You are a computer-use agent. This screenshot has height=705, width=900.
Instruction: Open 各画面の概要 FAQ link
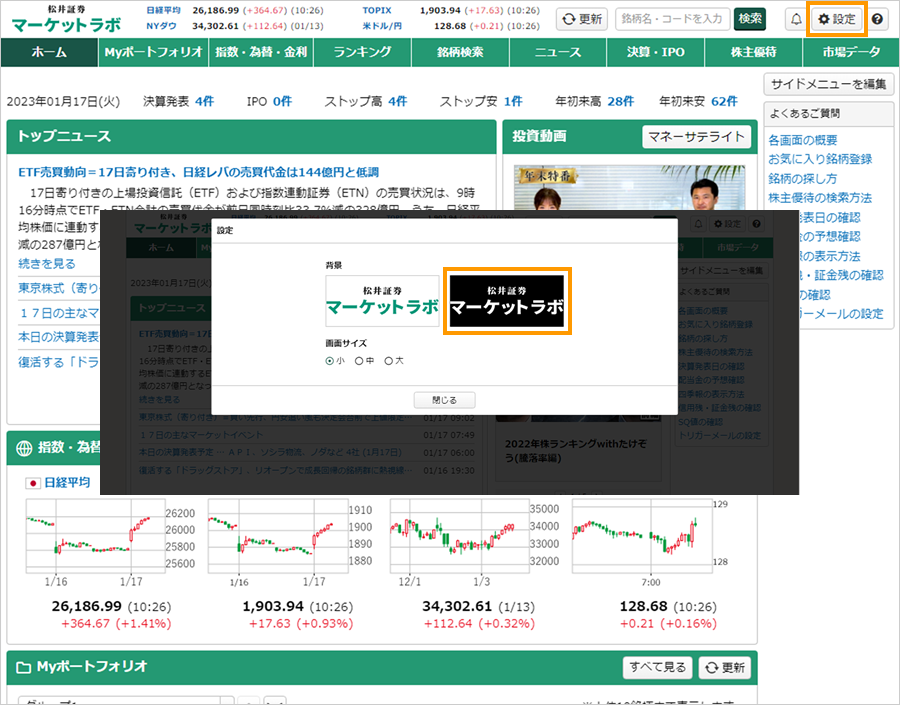[803, 140]
